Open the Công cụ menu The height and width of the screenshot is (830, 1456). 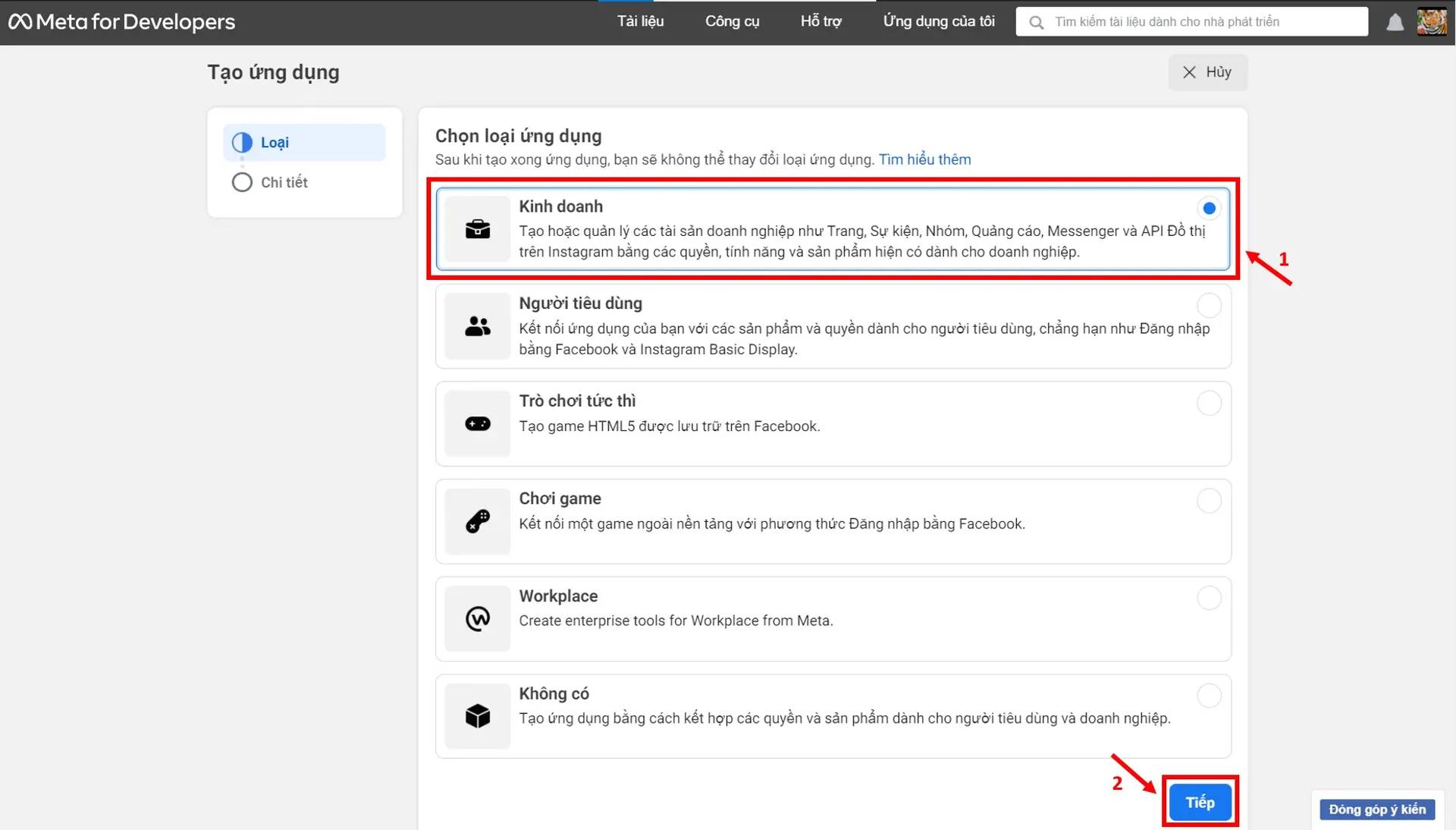tap(732, 21)
